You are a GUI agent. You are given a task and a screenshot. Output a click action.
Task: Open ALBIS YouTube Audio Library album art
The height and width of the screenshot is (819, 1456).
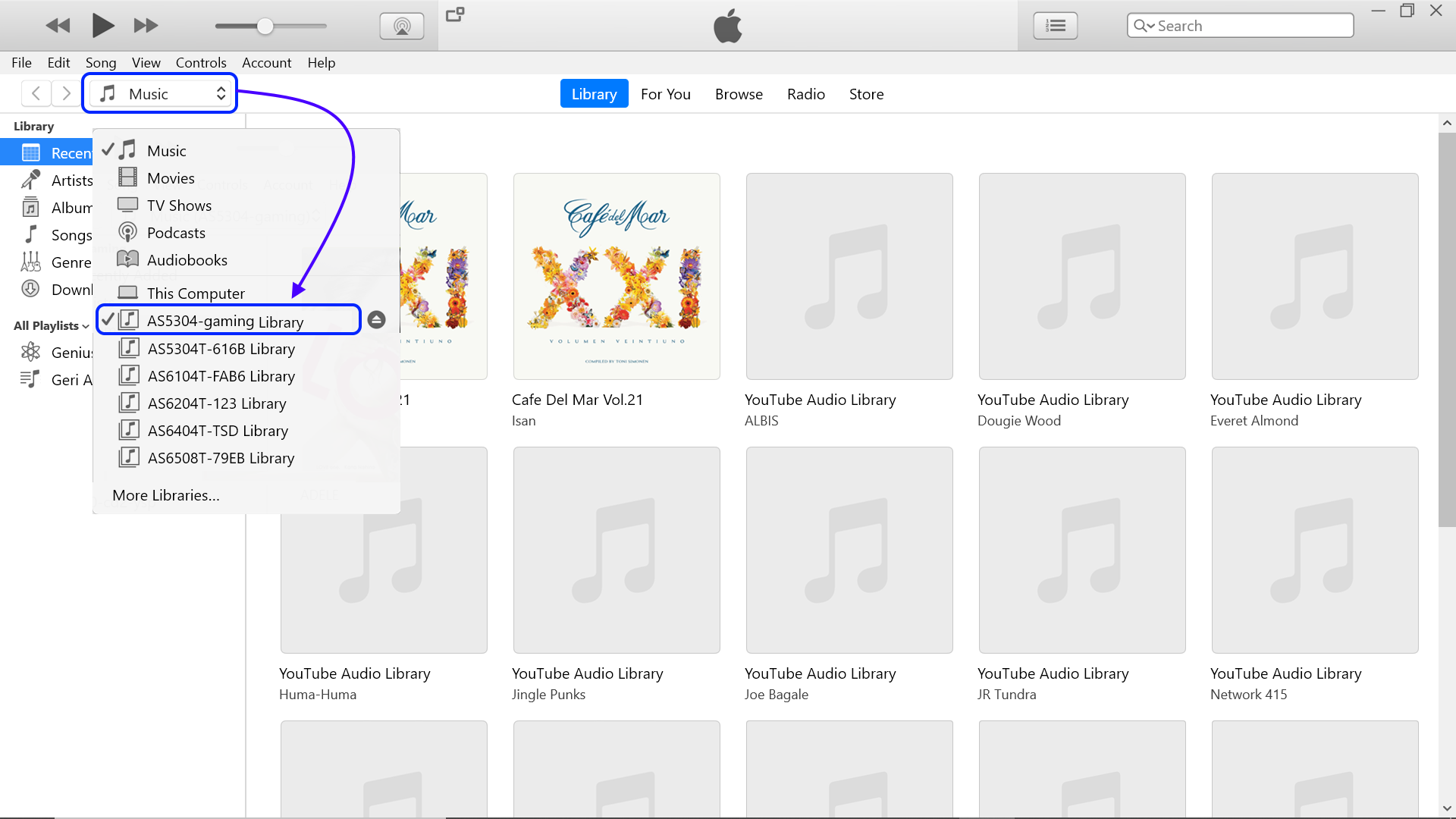(849, 276)
